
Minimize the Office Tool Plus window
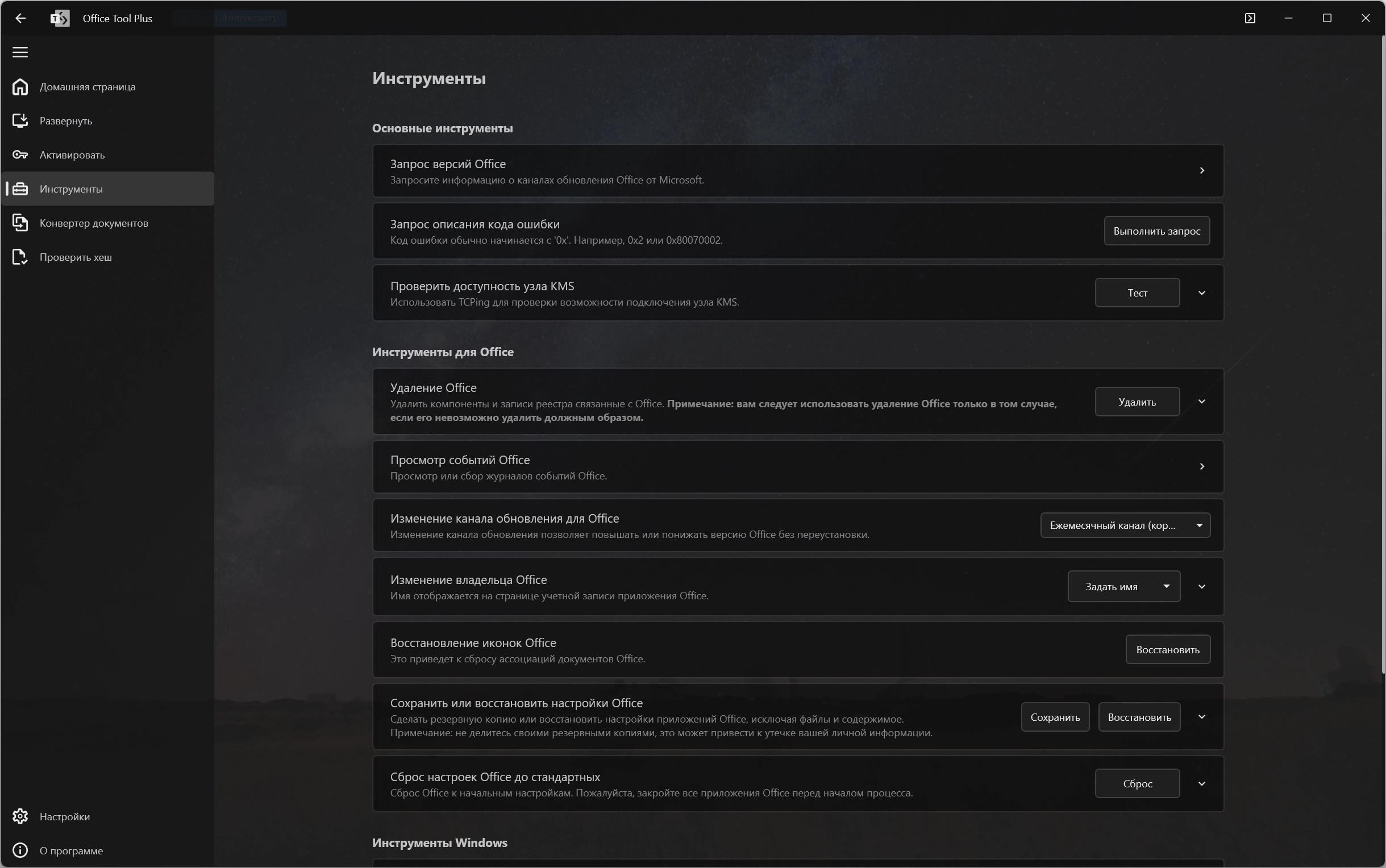coord(1288,18)
